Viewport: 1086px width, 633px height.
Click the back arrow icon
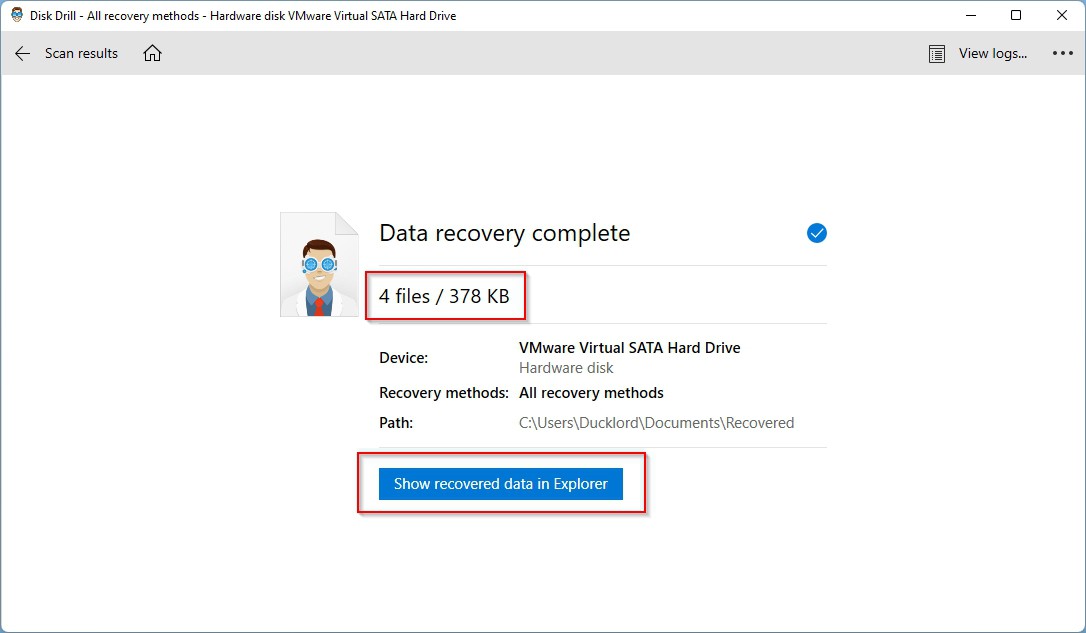pos(23,54)
